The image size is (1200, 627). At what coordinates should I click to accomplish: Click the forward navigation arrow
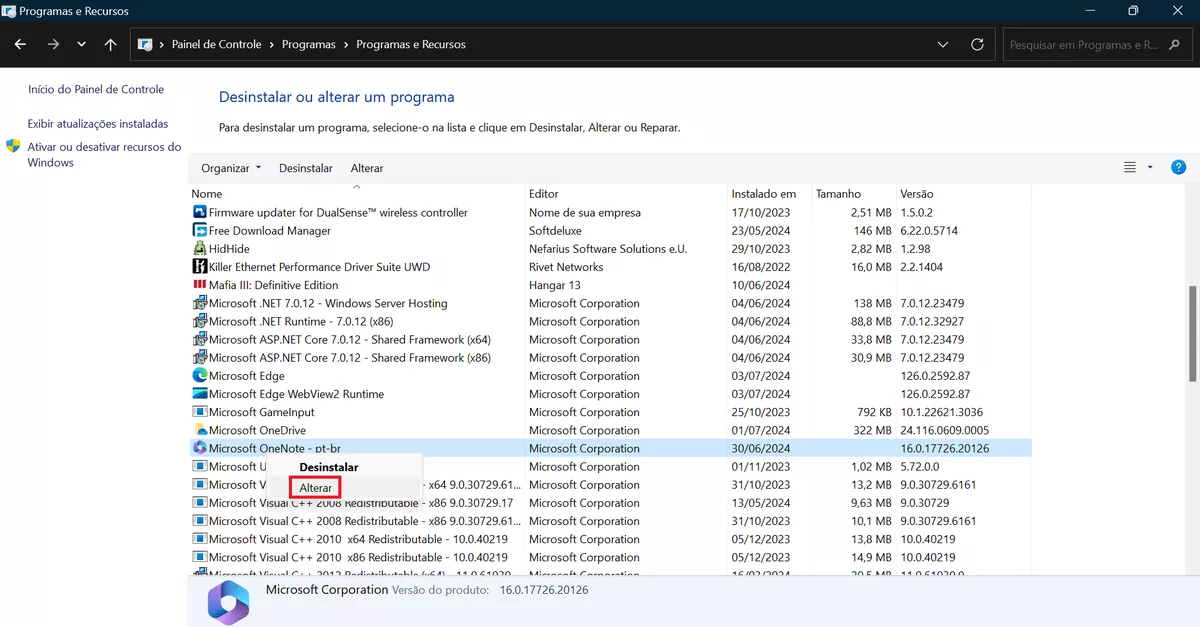[x=53, y=45]
